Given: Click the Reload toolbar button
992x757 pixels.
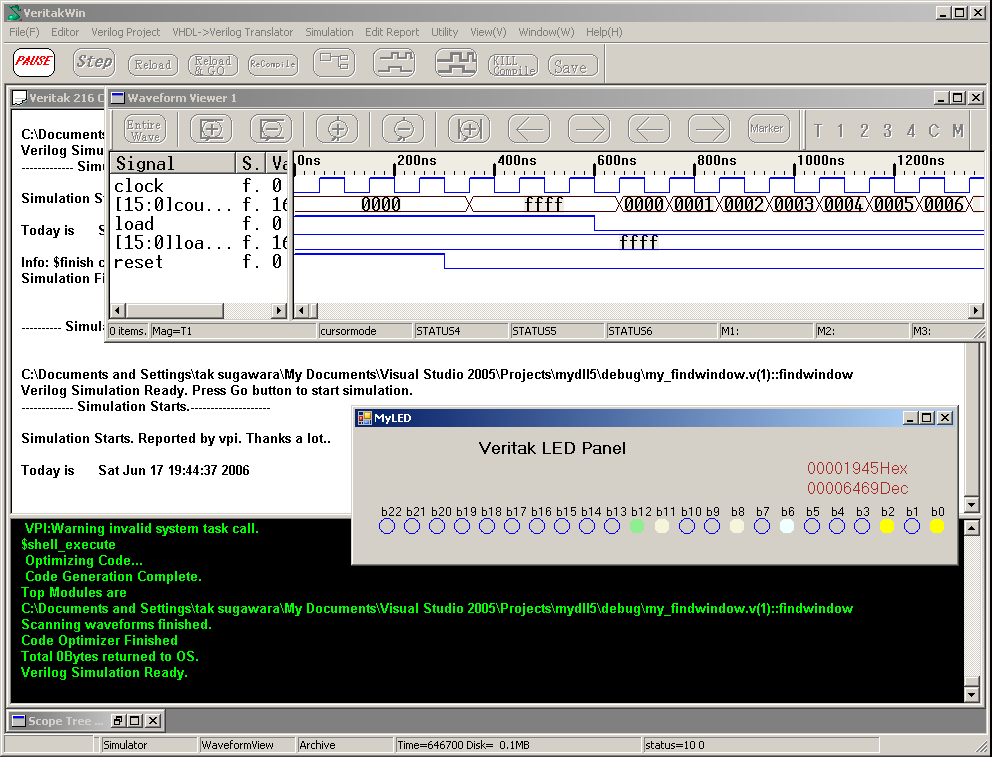Looking at the screenshot, I should click(x=153, y=65).
